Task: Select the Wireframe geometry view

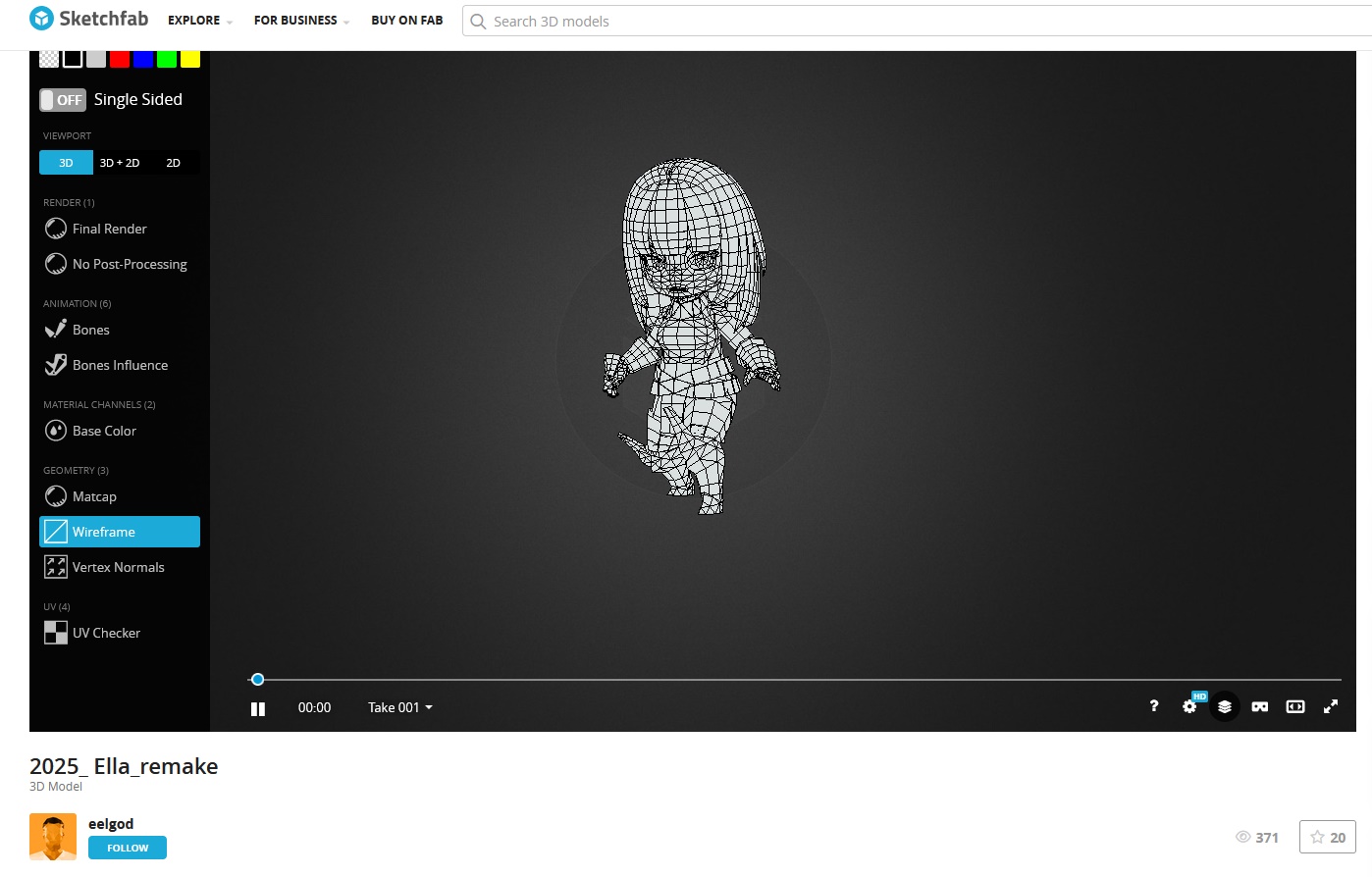Action: coord(120,532)
